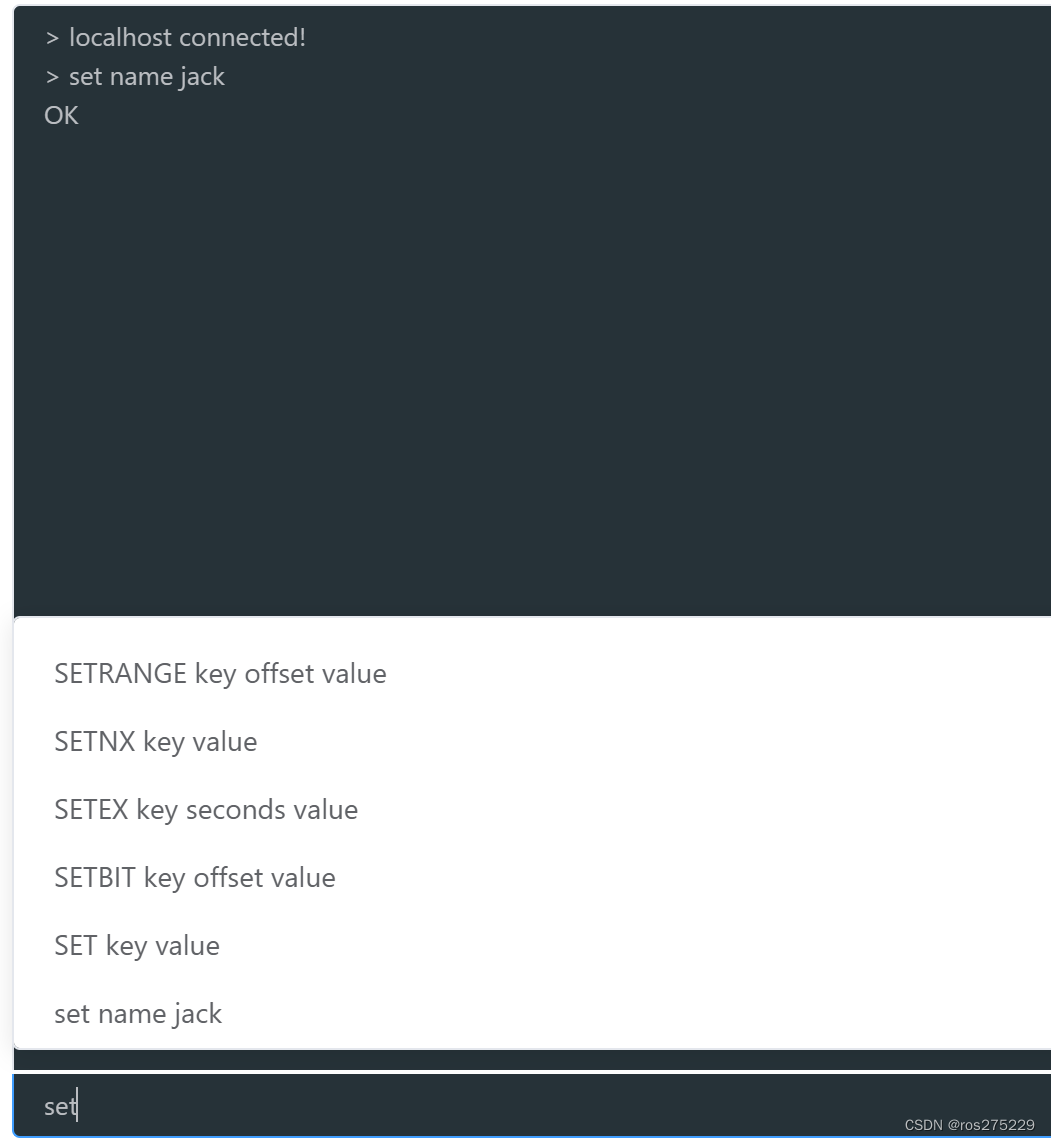Click the blue-bordered input bar at the bottom
The height and width of the screenshot is (1141, 1051).
(x=400, y=1106)
